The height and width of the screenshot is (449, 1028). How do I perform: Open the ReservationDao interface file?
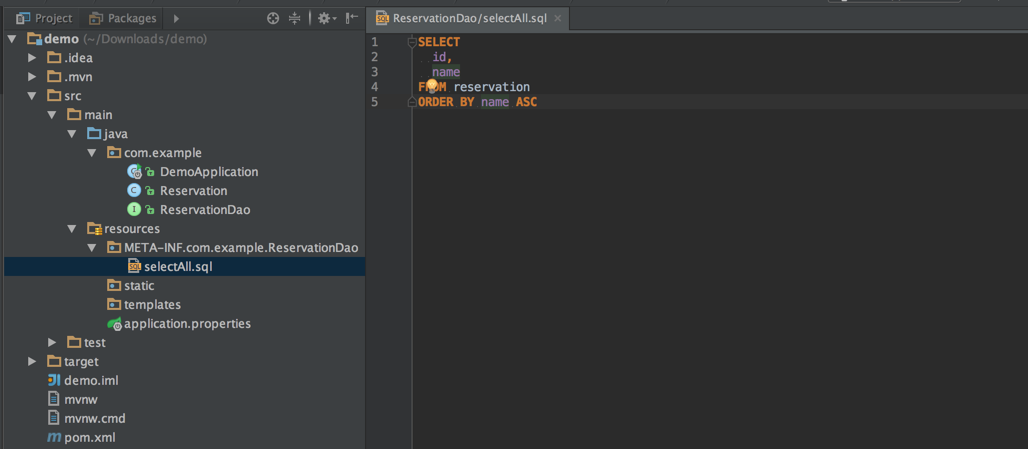pos(204,210)
